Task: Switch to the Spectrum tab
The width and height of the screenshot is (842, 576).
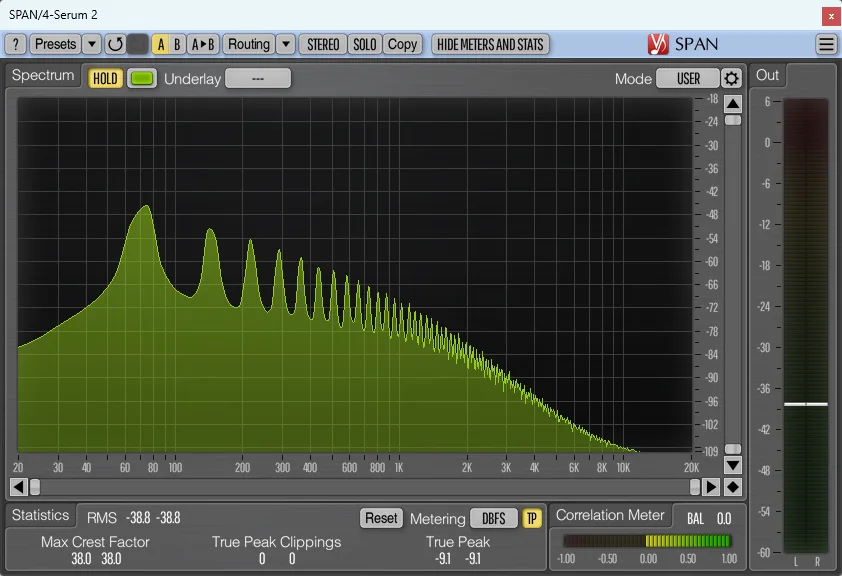Action: (x=42, y=76)
